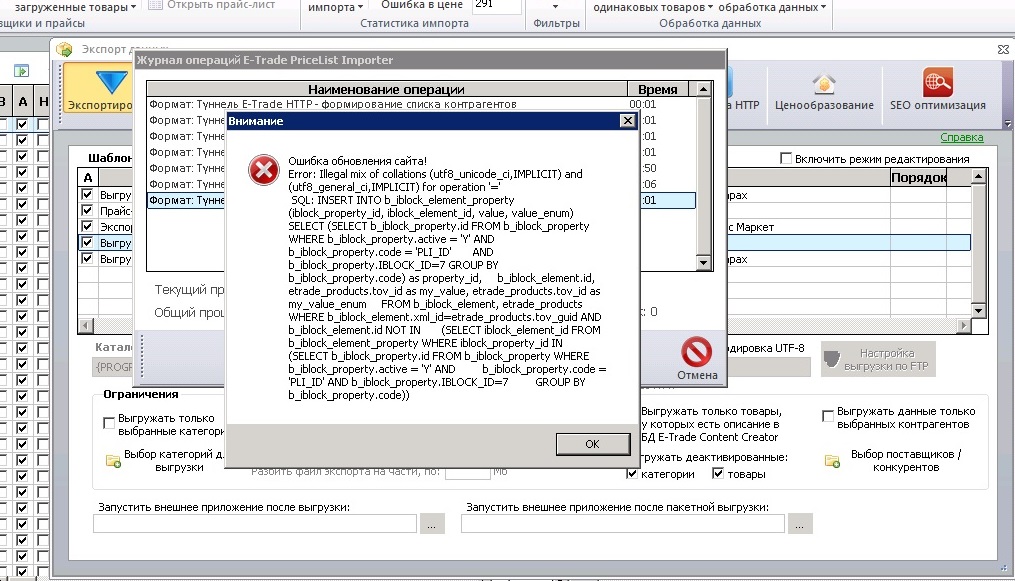Open одинаковых товаров dropdown
This screenshot has width=1015, height=581.
(652, 7)
